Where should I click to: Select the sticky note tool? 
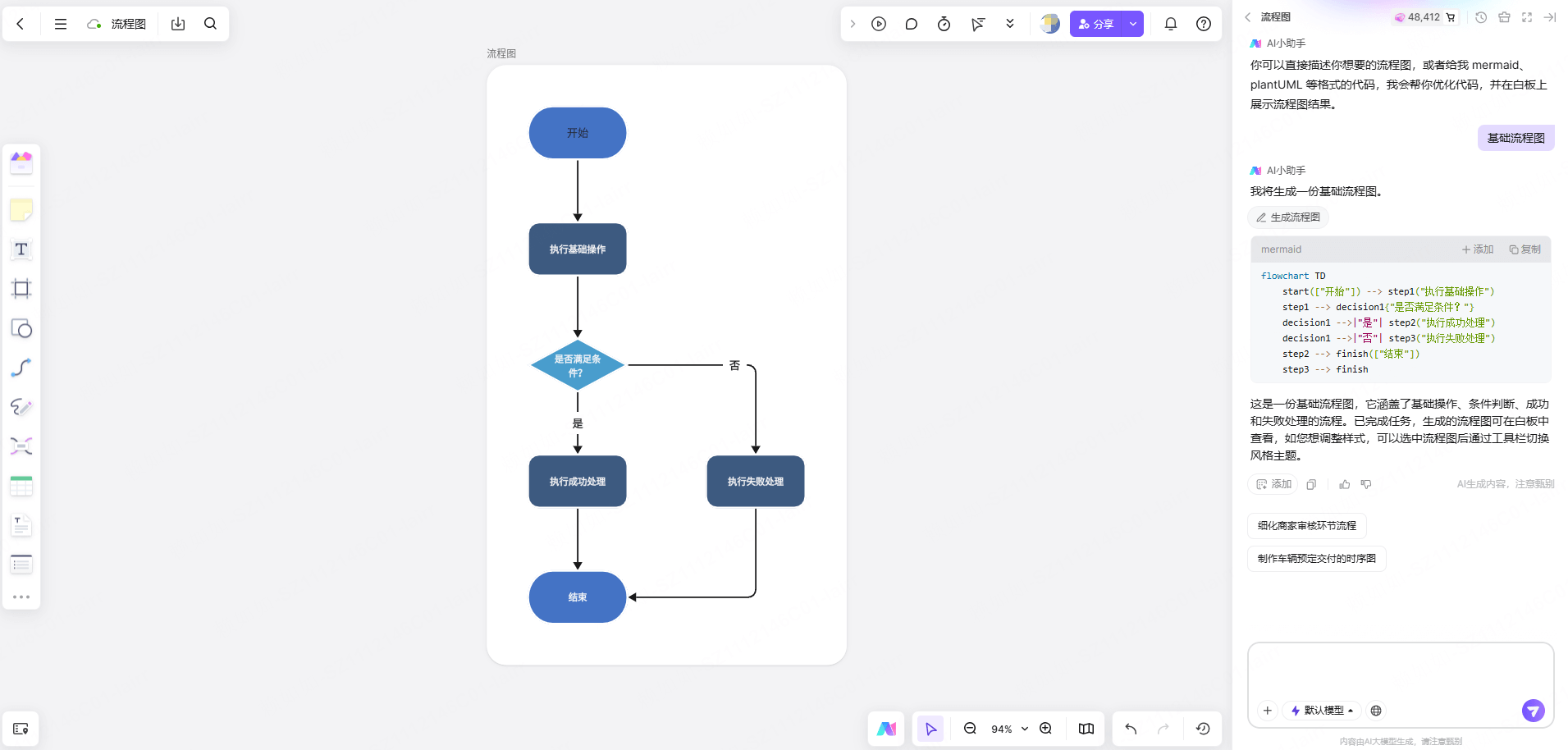pyautogui.click(x=21, y=210)
